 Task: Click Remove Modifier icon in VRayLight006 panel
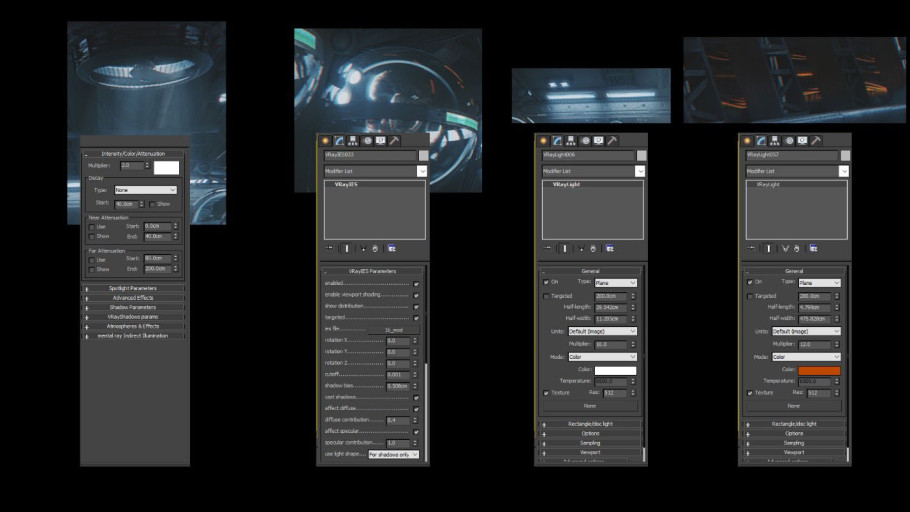[593, 248]
